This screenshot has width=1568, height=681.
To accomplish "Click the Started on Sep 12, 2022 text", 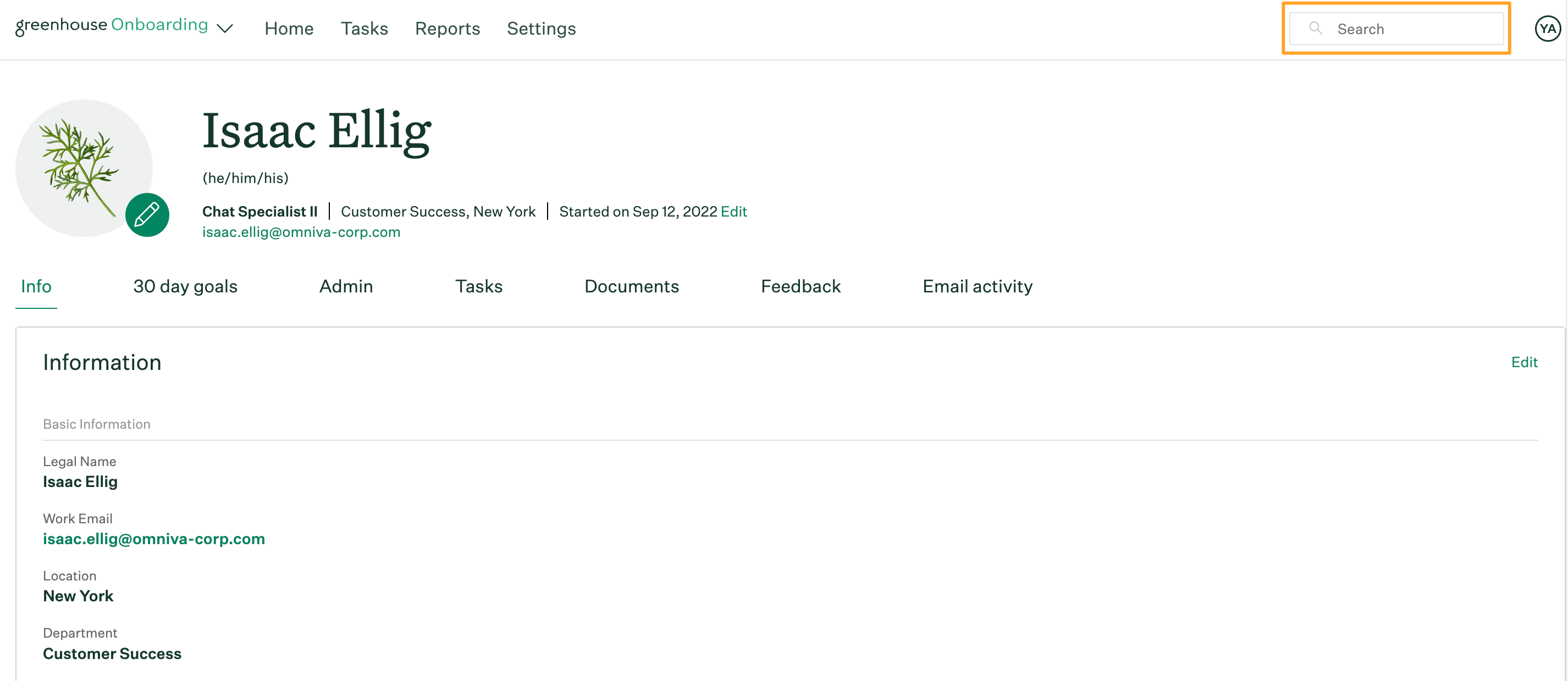I will coord(638,211).
